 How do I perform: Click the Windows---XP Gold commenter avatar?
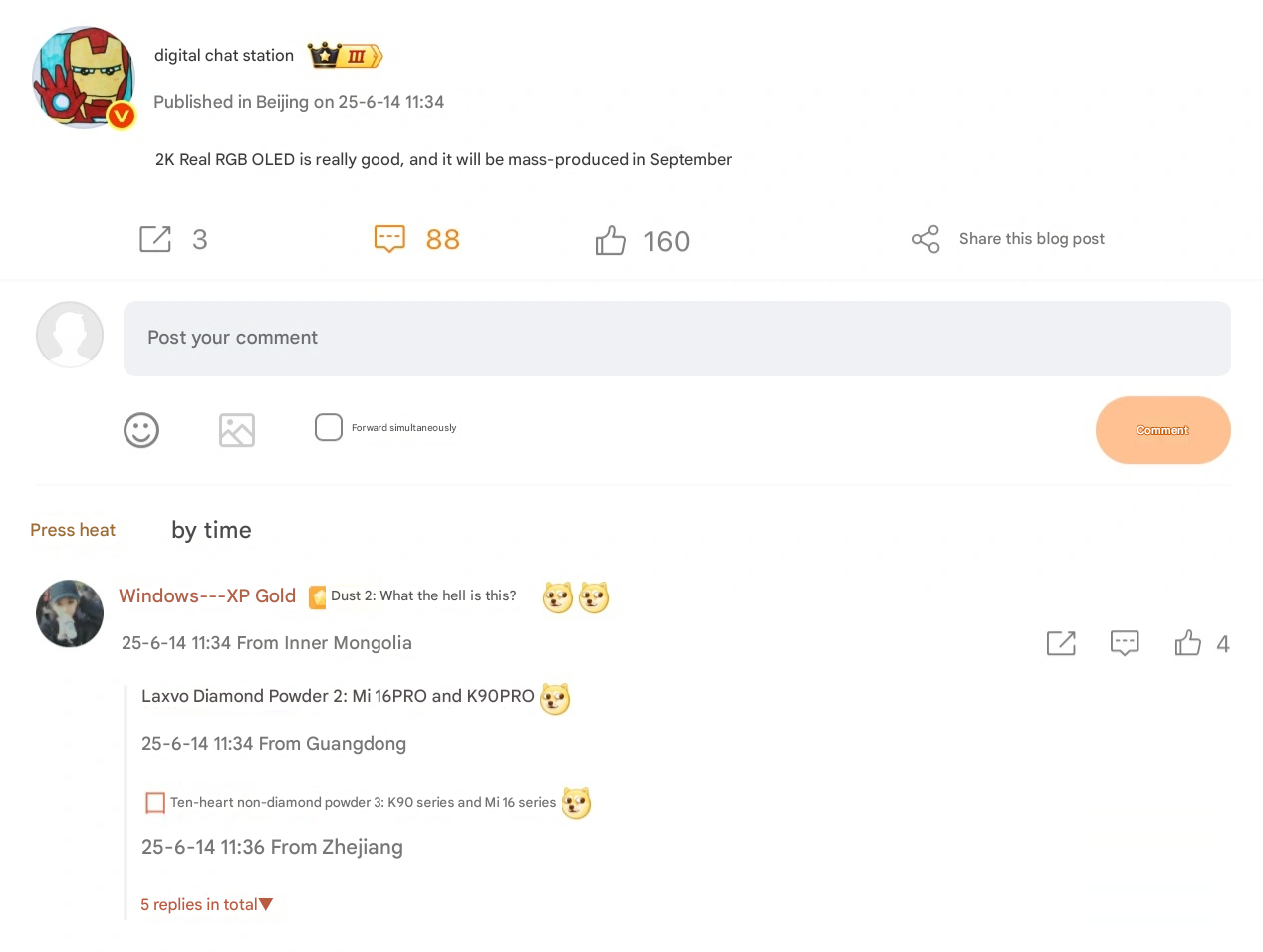[70, 613]
